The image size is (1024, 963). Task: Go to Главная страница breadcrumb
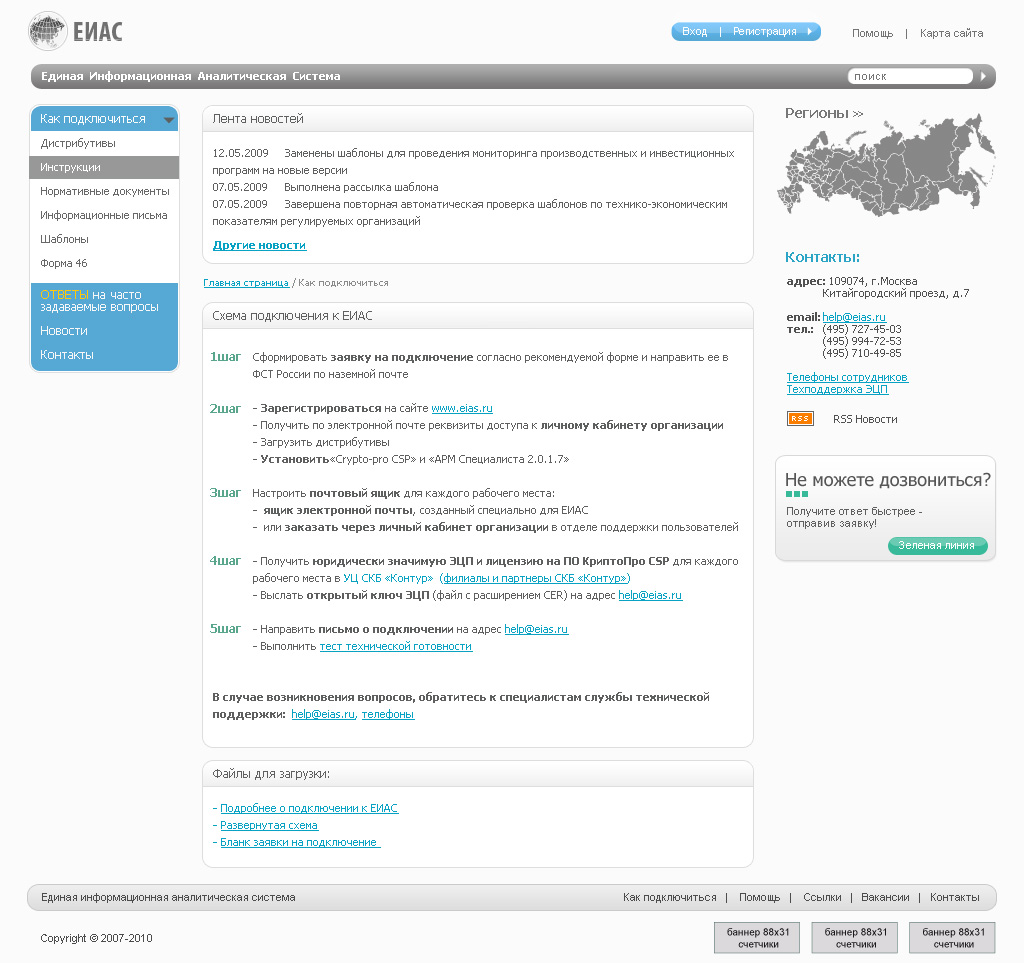(x=246, y=283)
